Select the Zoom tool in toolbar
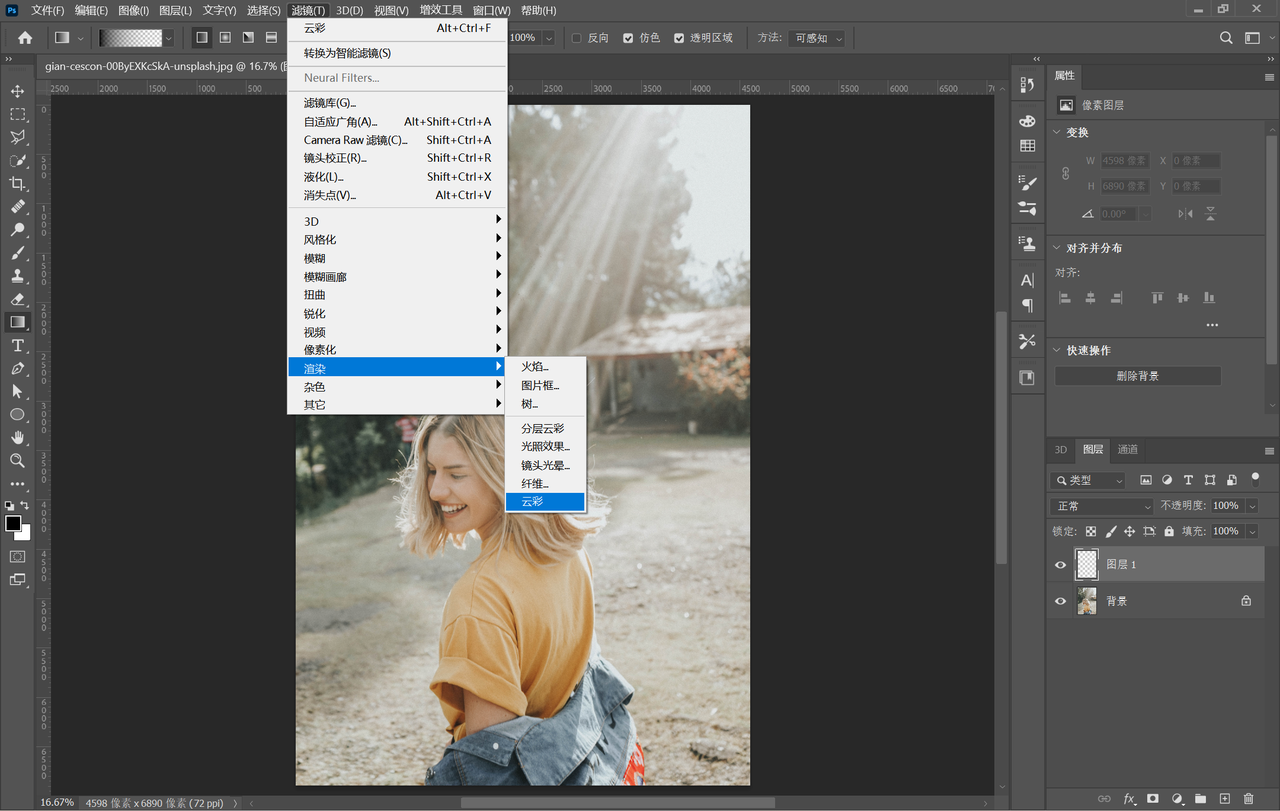Screen dimensions: 1280x811 coord(17,461)
